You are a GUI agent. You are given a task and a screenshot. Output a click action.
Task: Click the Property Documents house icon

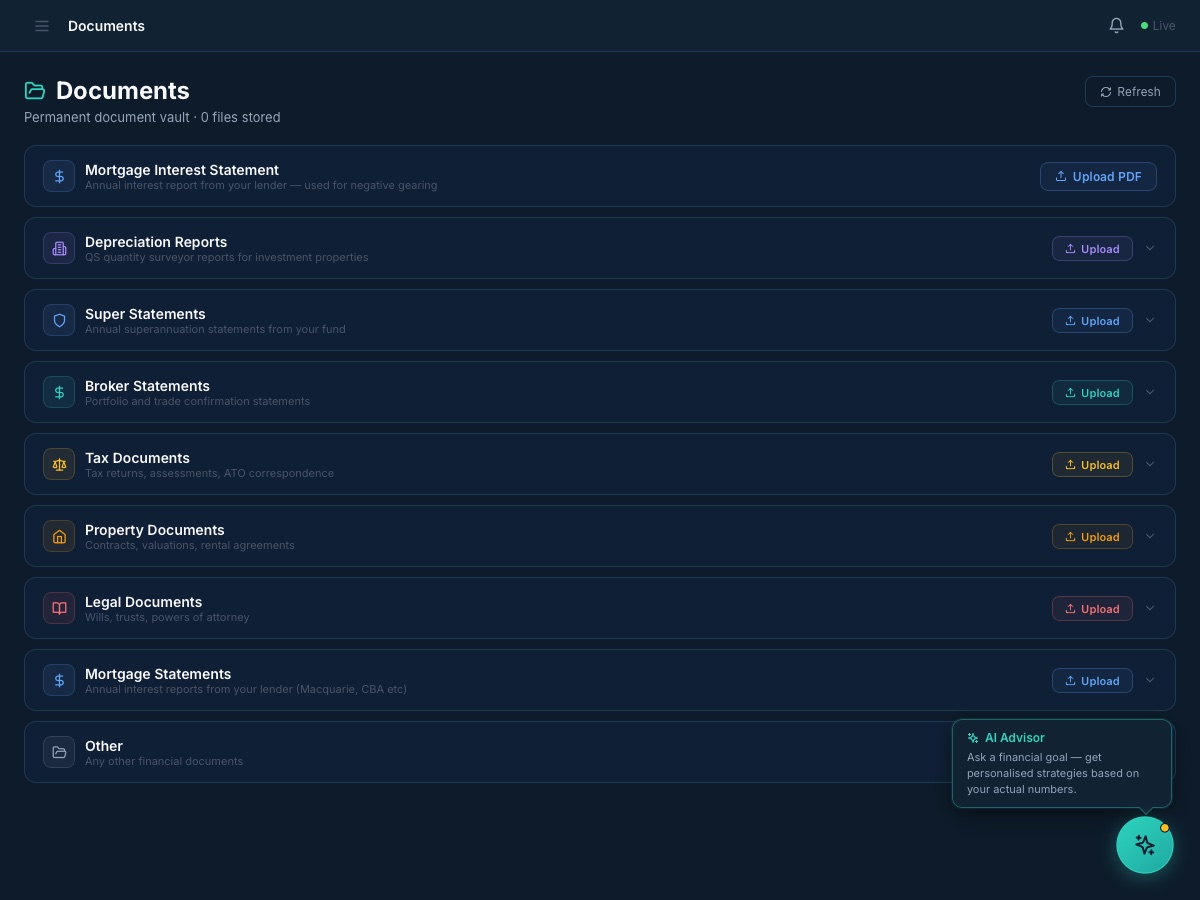click(x=59, y=536)
